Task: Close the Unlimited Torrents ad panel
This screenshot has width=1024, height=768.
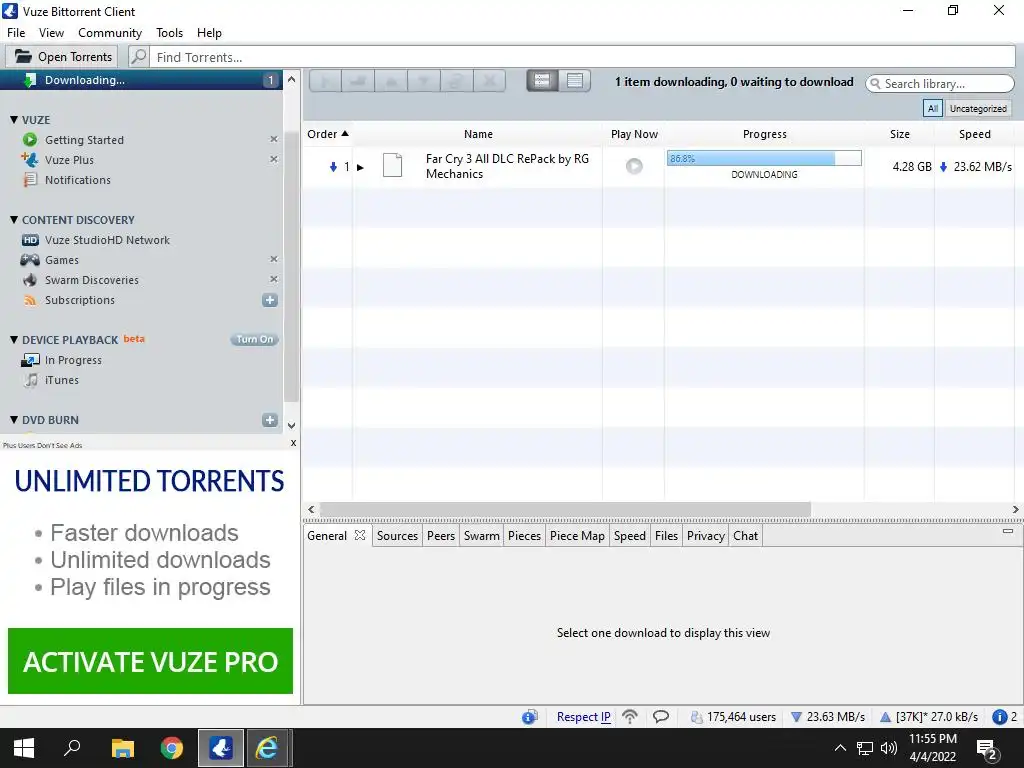Action: point(293,443)
